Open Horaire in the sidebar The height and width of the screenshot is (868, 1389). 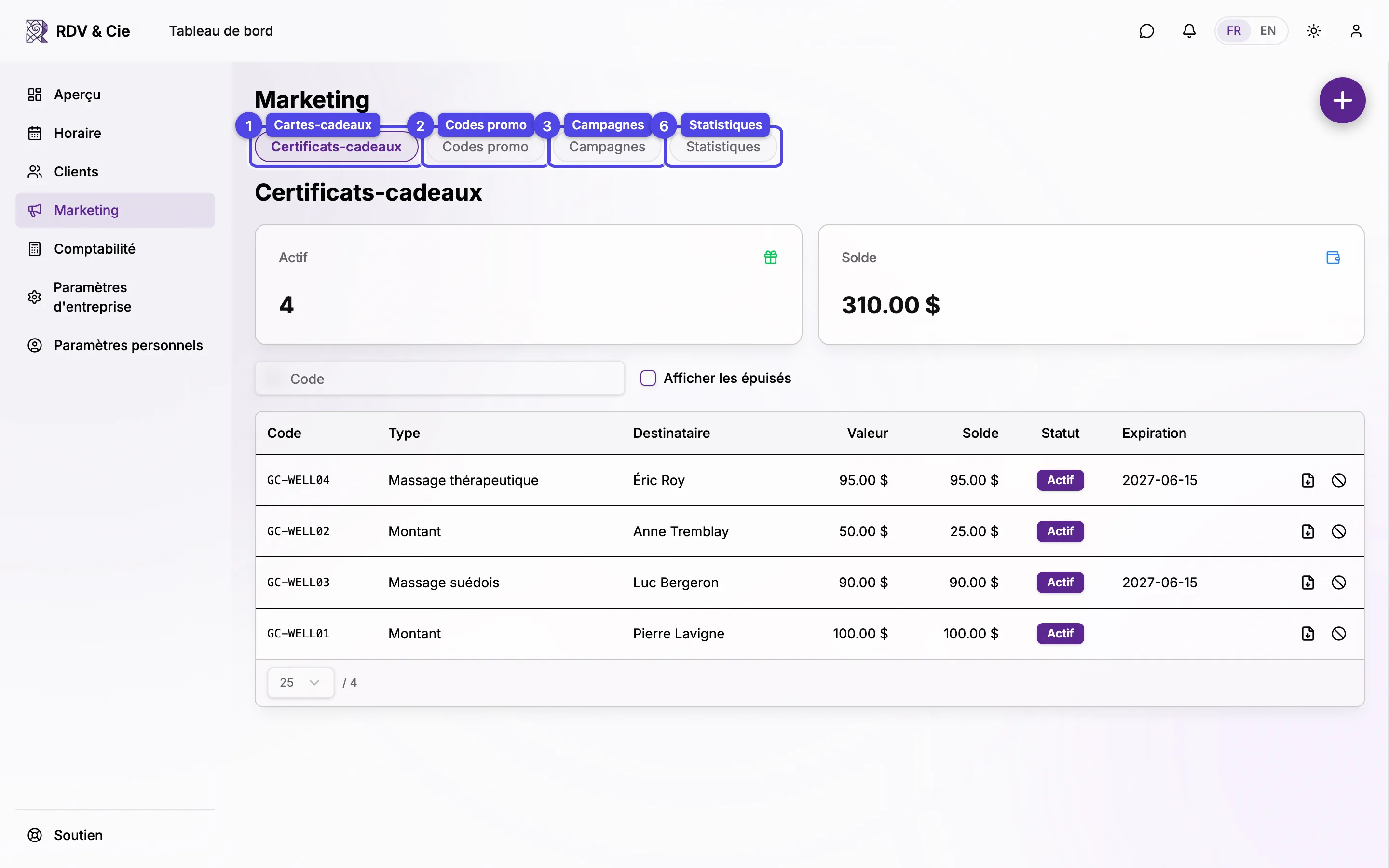click(x=115, y=133)
